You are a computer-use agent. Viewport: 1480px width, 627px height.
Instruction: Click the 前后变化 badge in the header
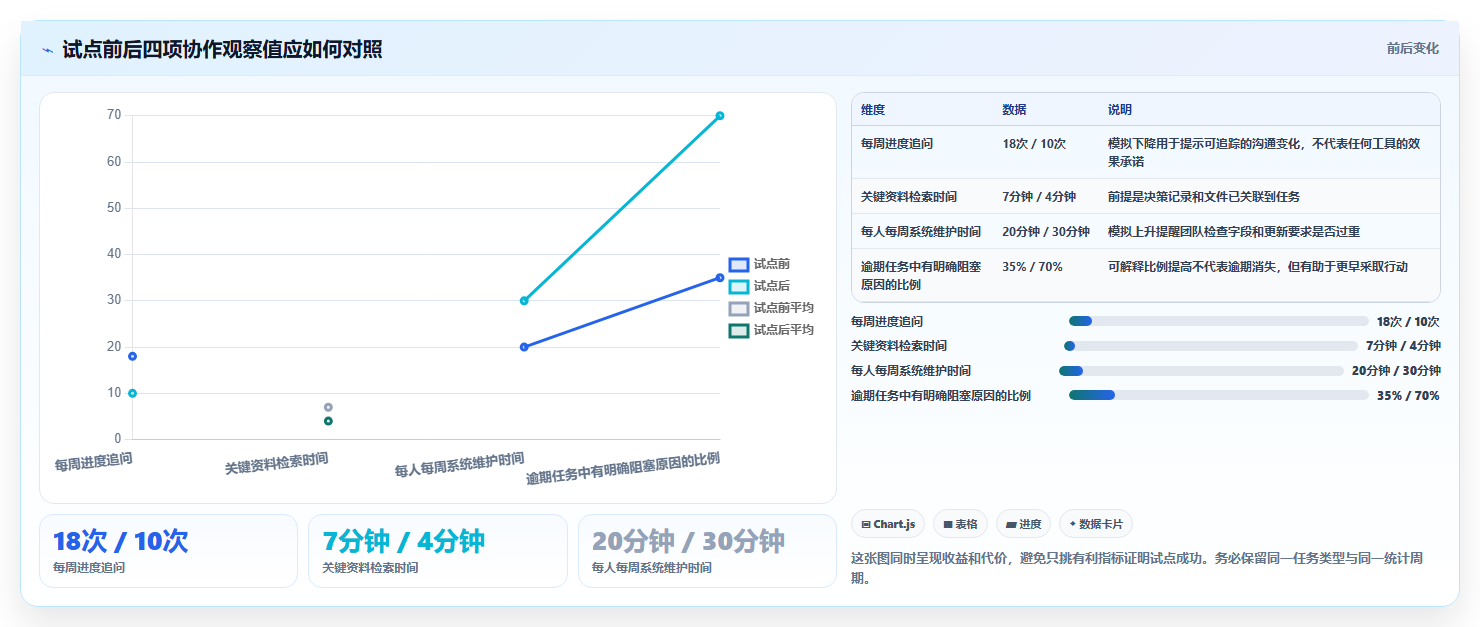tap(1413, 48)
